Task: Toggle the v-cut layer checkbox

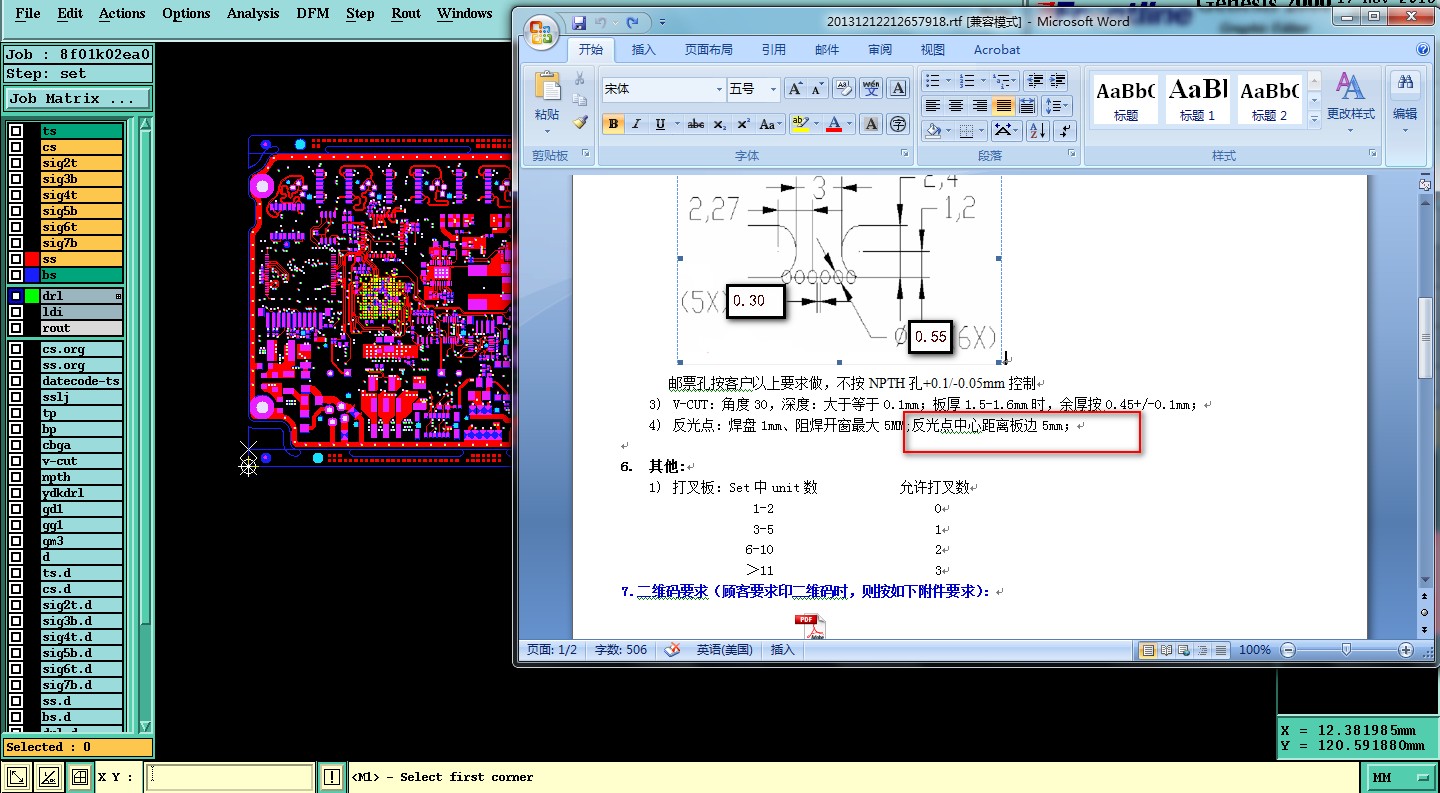Action: 16,461
